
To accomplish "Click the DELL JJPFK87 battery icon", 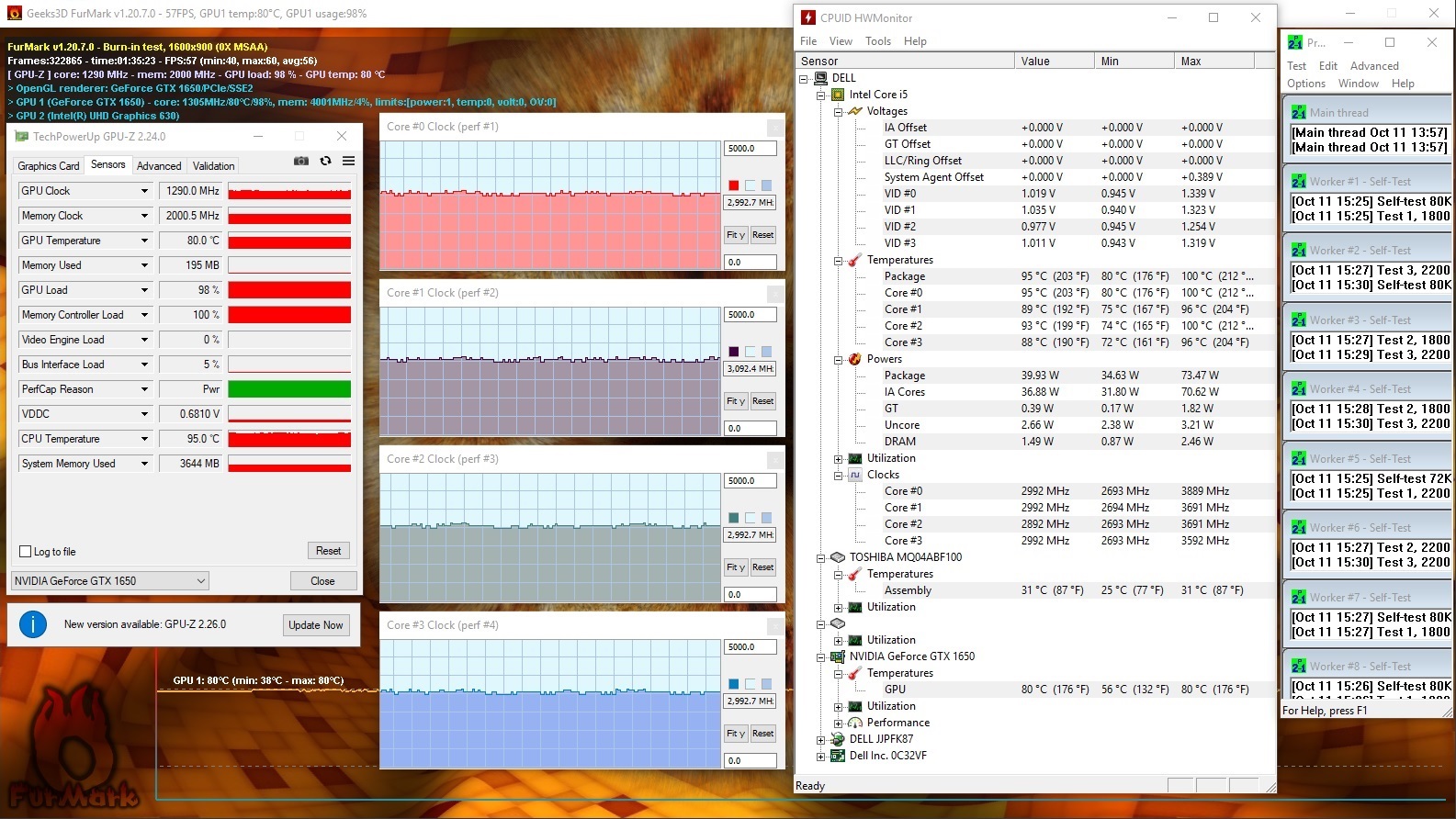I will click(x=838, y=739).
